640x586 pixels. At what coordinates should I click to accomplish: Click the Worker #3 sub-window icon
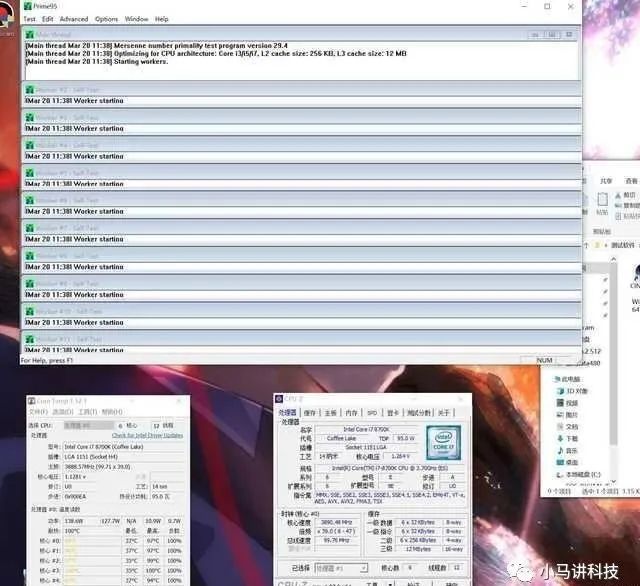click(x=30, y=118)
